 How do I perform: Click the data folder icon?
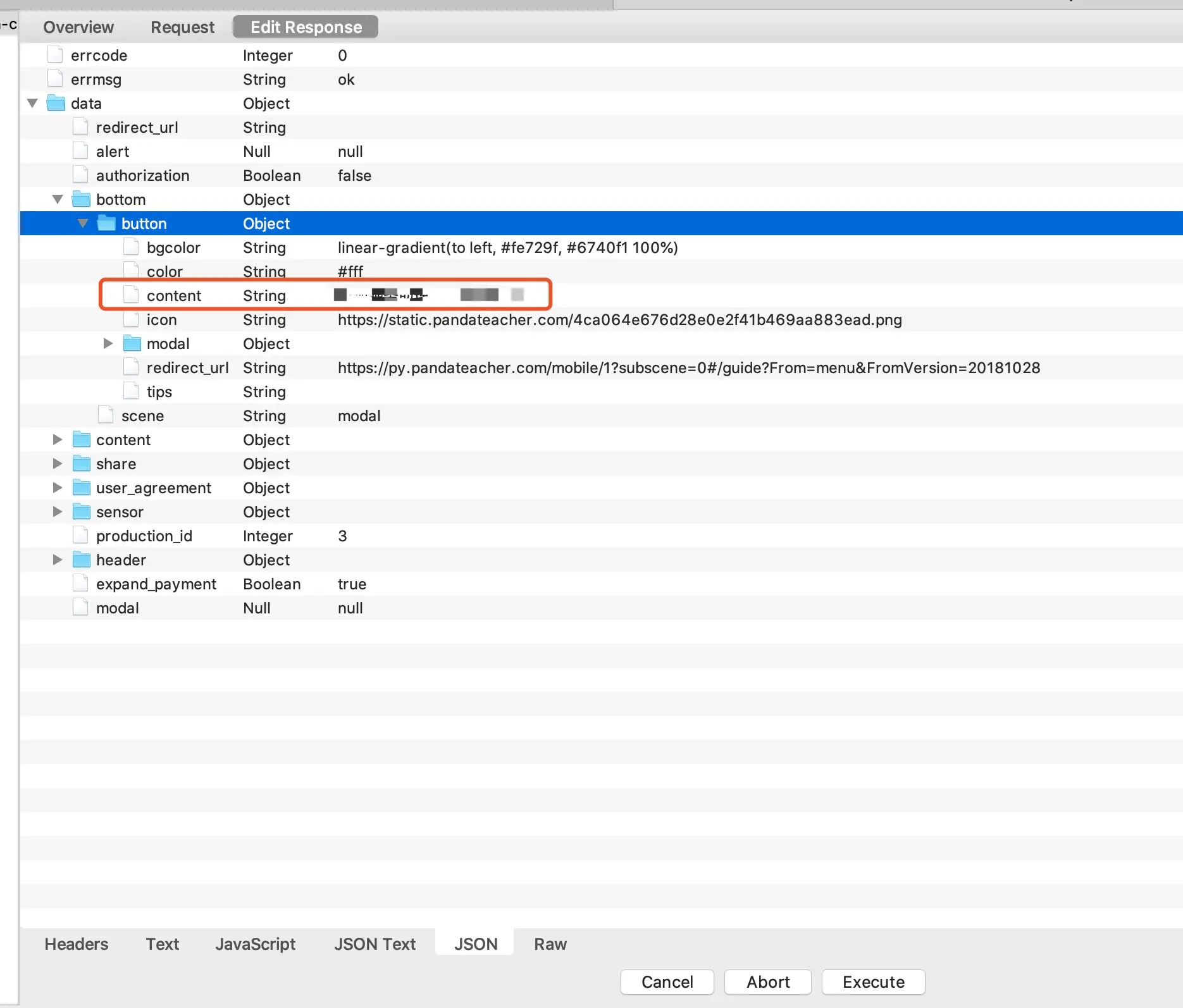point(56,103)
